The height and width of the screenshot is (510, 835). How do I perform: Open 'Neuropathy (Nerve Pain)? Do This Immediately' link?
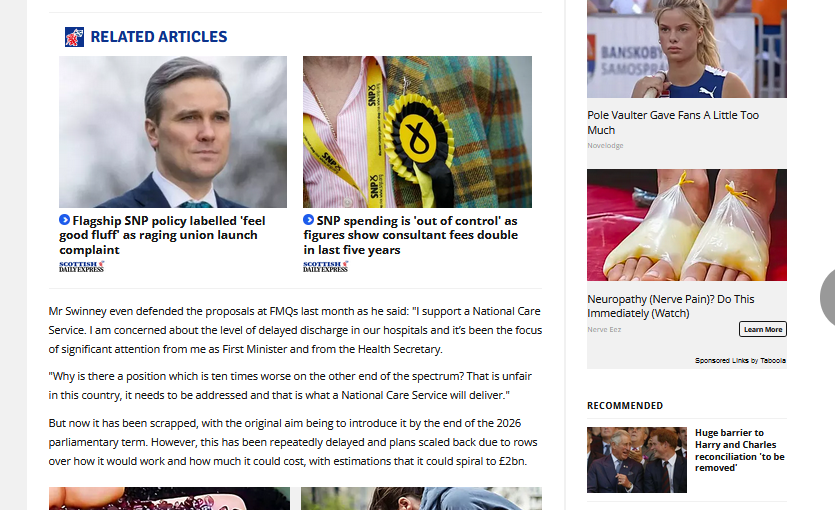click(x=671, y=306)
